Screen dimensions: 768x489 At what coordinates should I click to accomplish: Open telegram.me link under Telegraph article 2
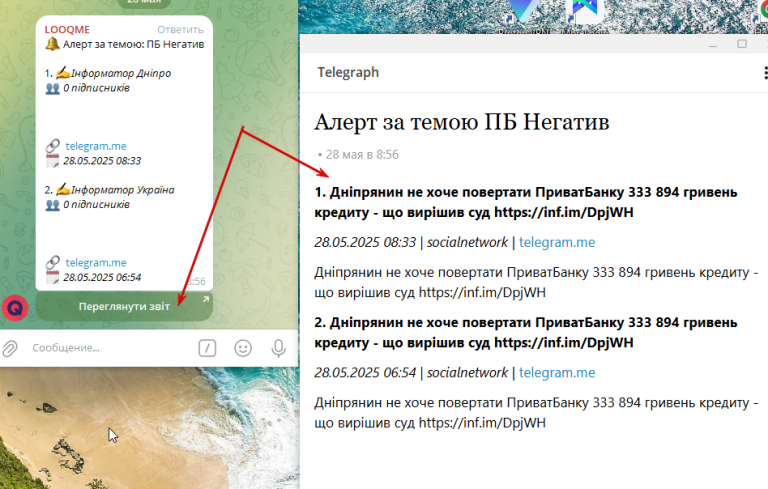[x=557, y=372]
